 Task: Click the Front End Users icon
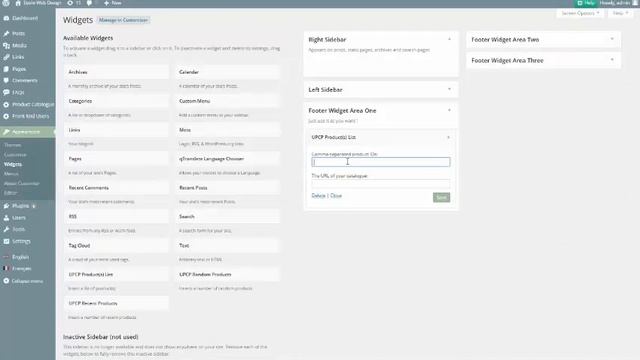pyautogui.click(x=6, y=116)
